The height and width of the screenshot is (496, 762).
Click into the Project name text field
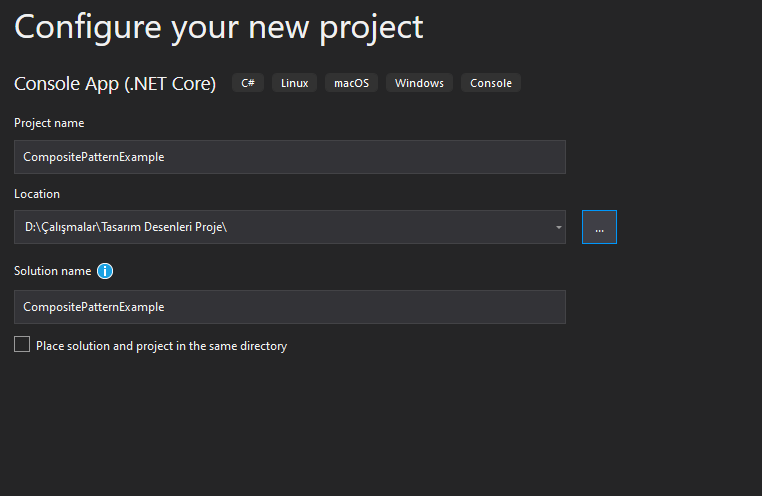pyautogui.click(x=290, y=157)
